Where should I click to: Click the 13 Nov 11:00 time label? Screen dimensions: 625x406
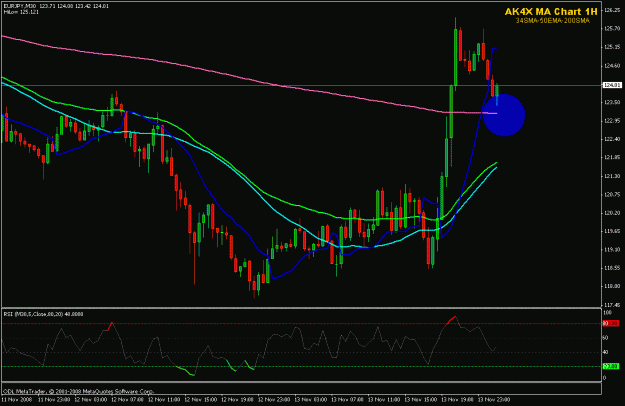(384, 399)
